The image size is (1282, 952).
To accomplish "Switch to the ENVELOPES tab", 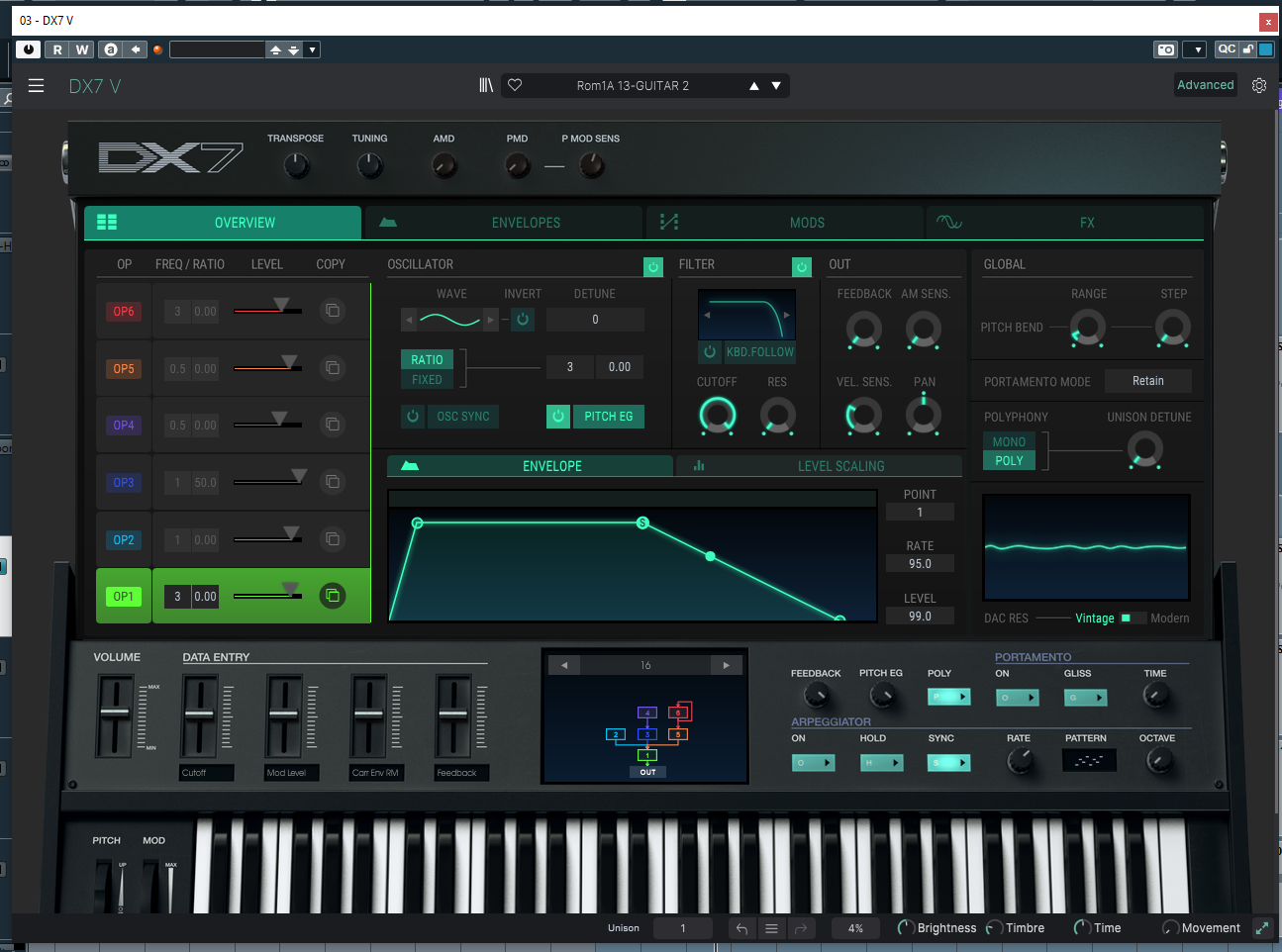I will click(505, 223).
